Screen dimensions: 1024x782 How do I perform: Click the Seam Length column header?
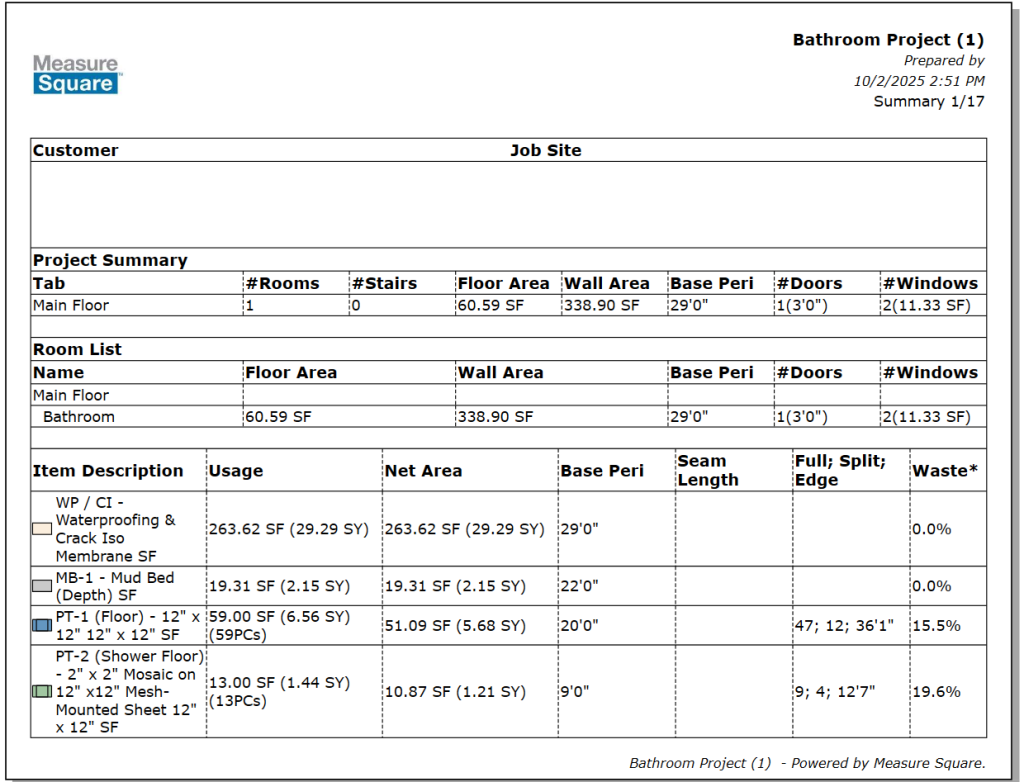pos(708,470)
